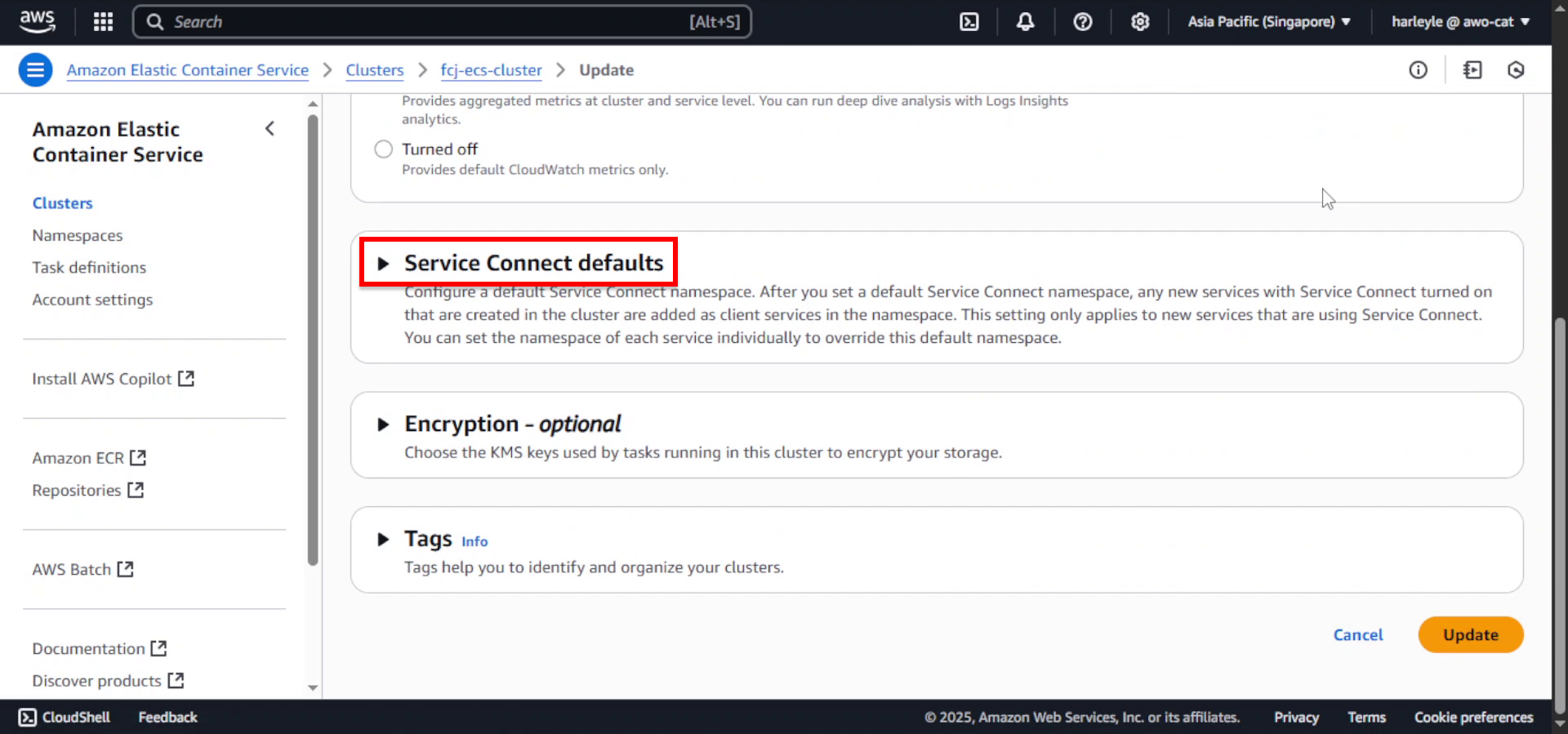Open the Info link next to Tags
Viewport: 1568px width, 734px height.
(x=474, y=541)
